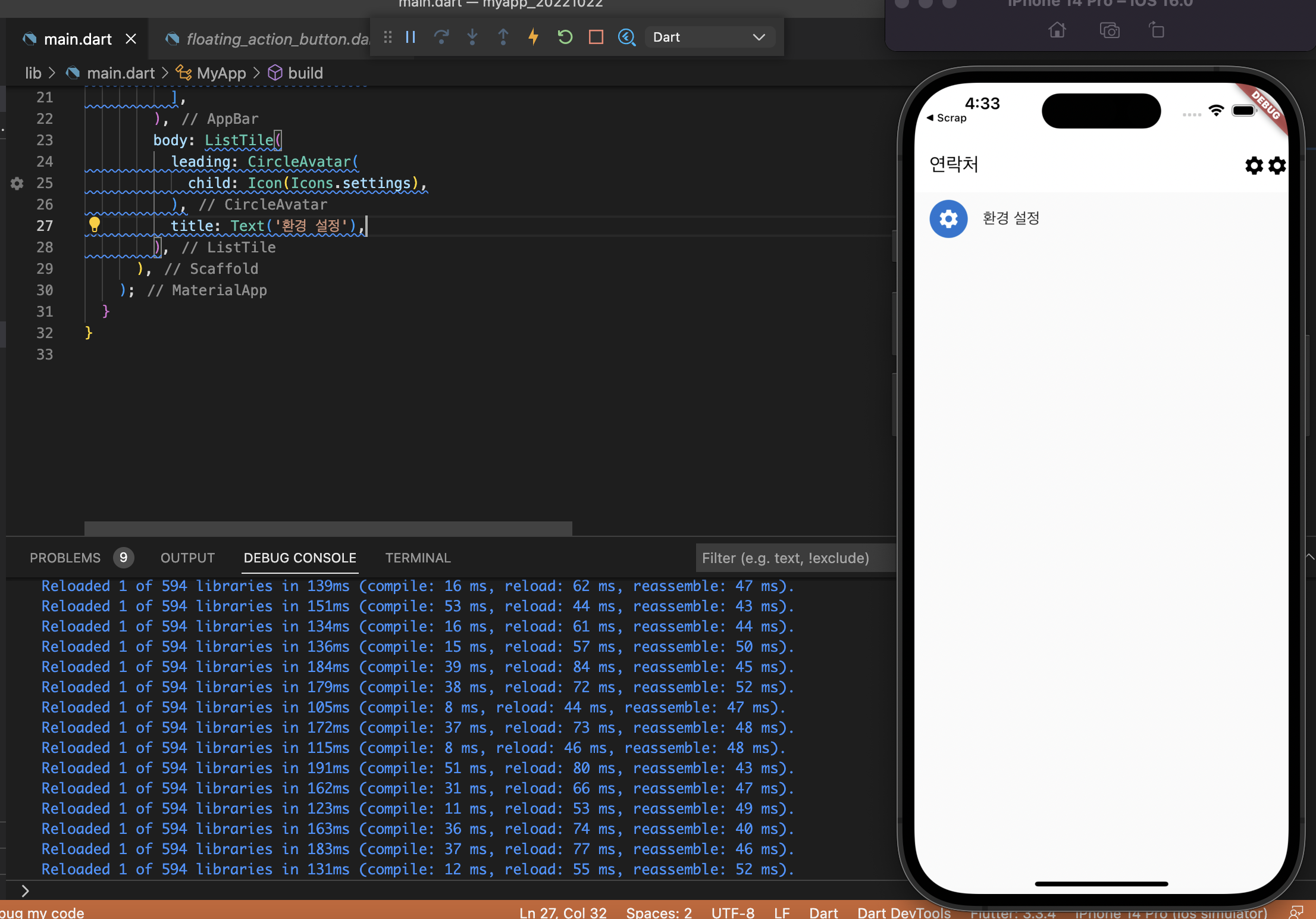This screenshot has width=1316, height=919.
Task: Tap the 환경 설정 list tile in simulator
Action: [1011, 218]
